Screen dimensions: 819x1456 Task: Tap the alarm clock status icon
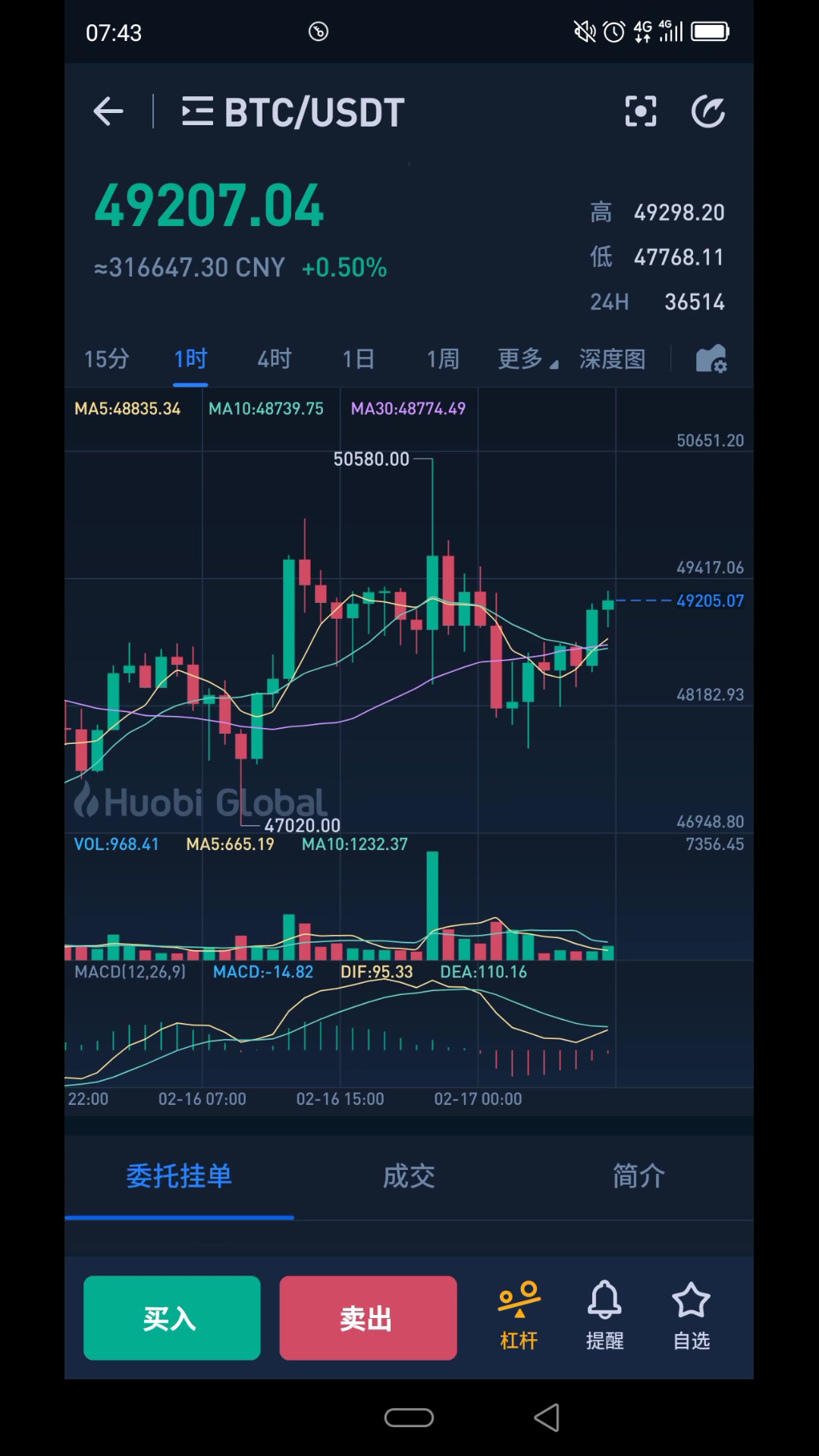pos(613,31)
